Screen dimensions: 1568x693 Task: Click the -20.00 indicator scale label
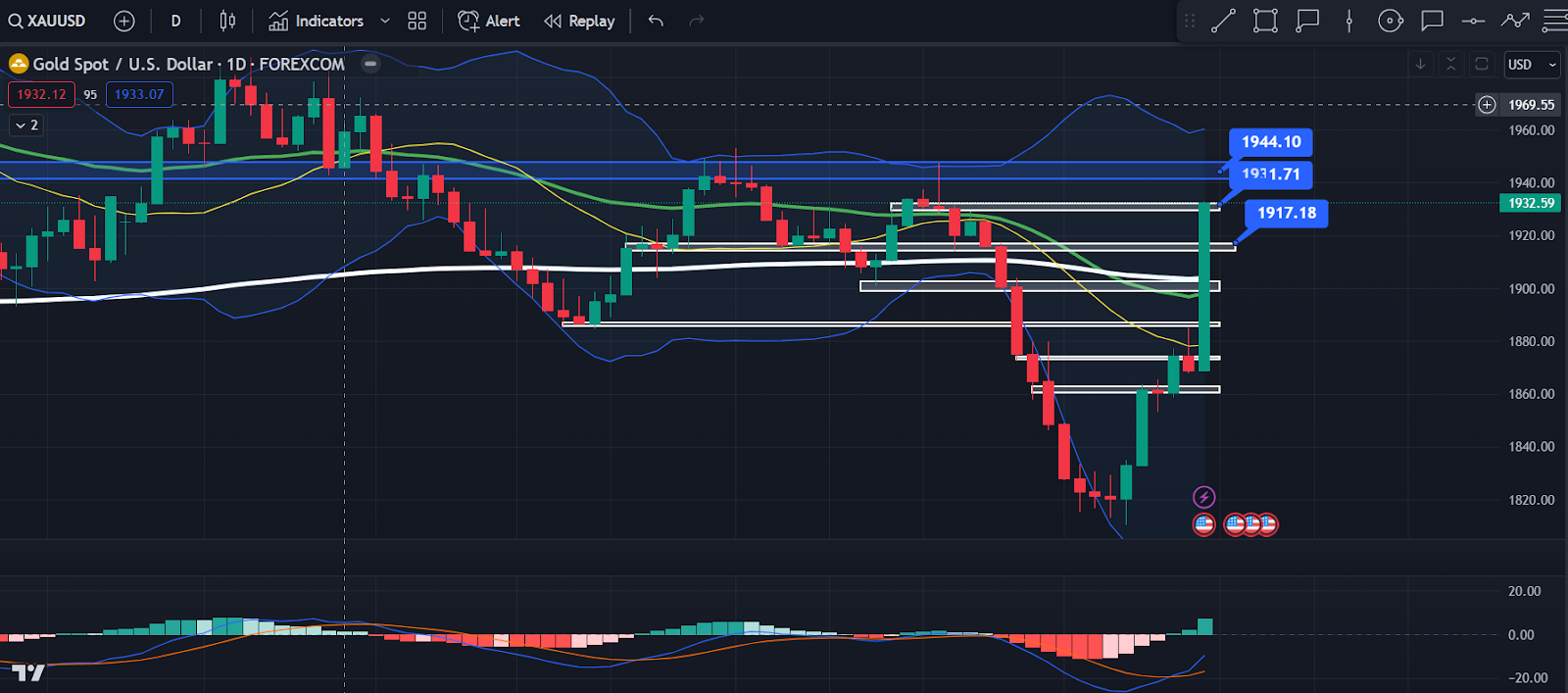point(1528,677)
